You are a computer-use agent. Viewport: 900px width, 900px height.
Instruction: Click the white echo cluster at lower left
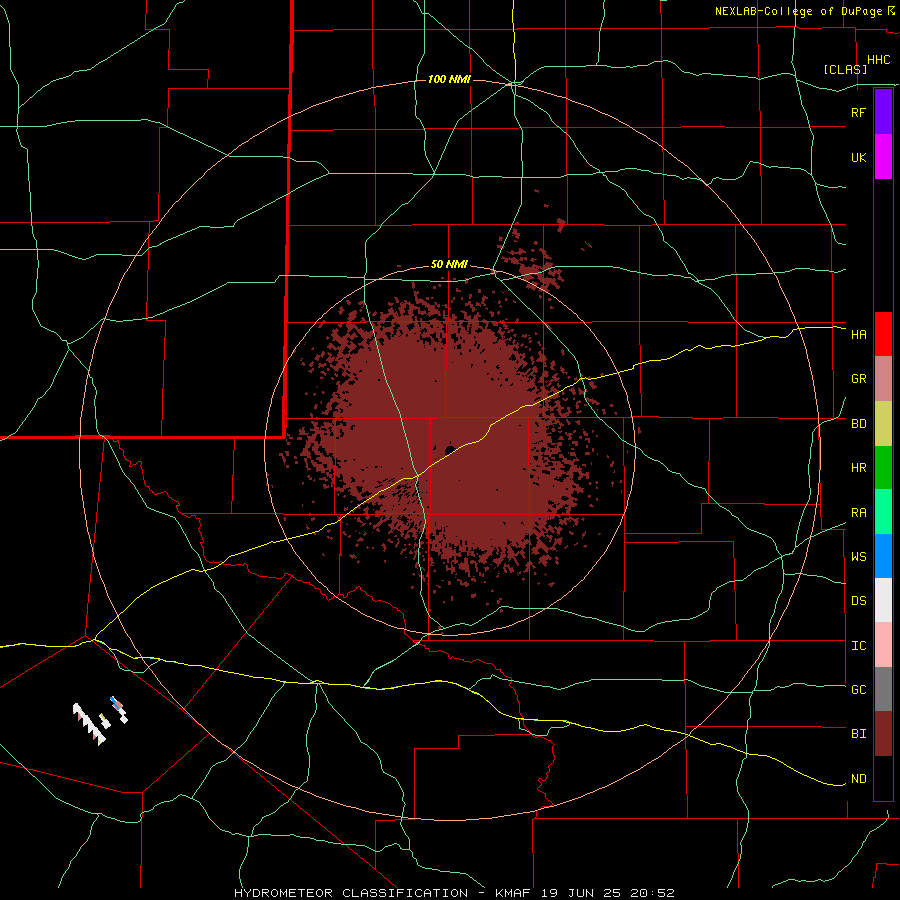(x=90, y=724)
